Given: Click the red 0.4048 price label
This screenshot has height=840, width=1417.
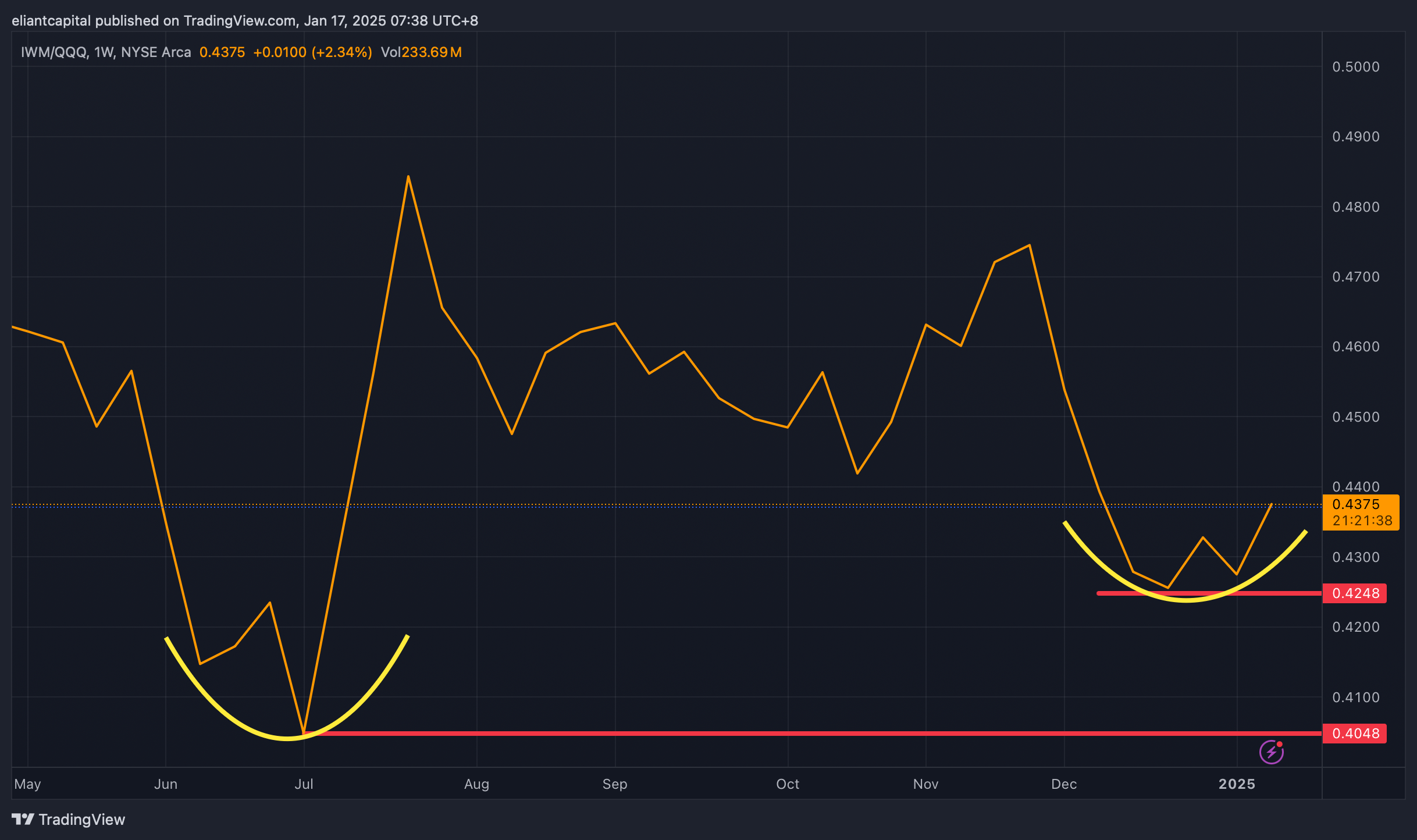Looking at the screenshot, I should pos(1355,733).
